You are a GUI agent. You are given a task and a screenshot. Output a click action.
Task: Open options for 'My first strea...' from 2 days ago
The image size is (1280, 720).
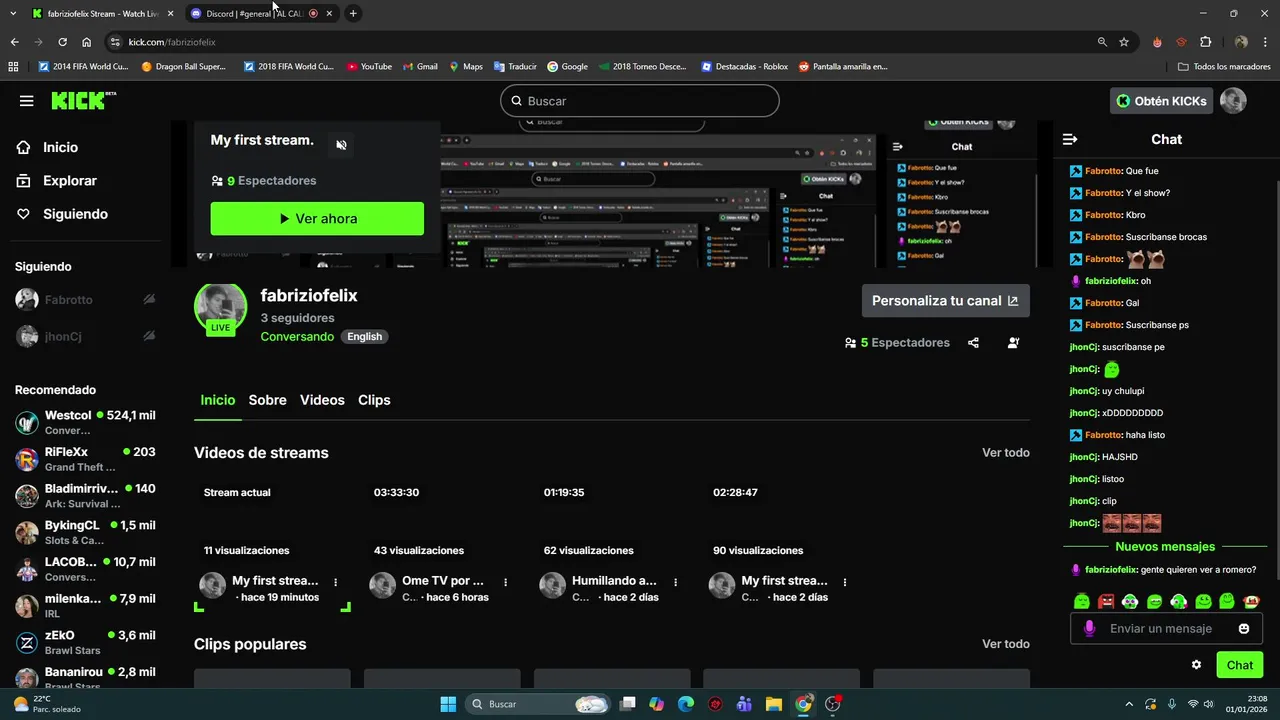(845, 582)
